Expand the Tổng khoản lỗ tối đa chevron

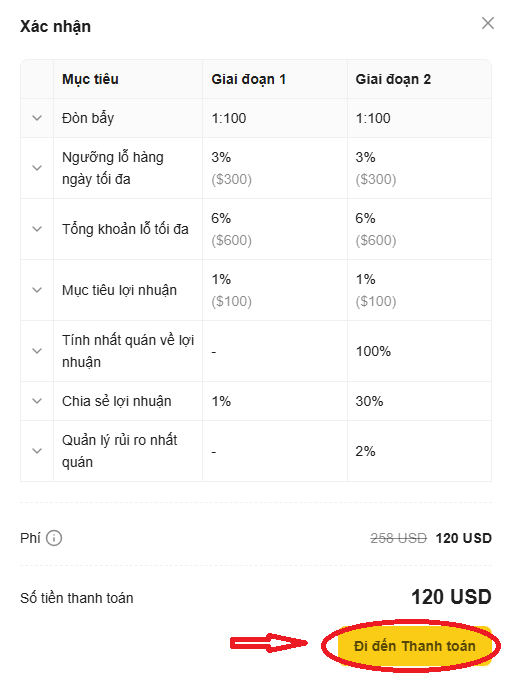[37, 229]
